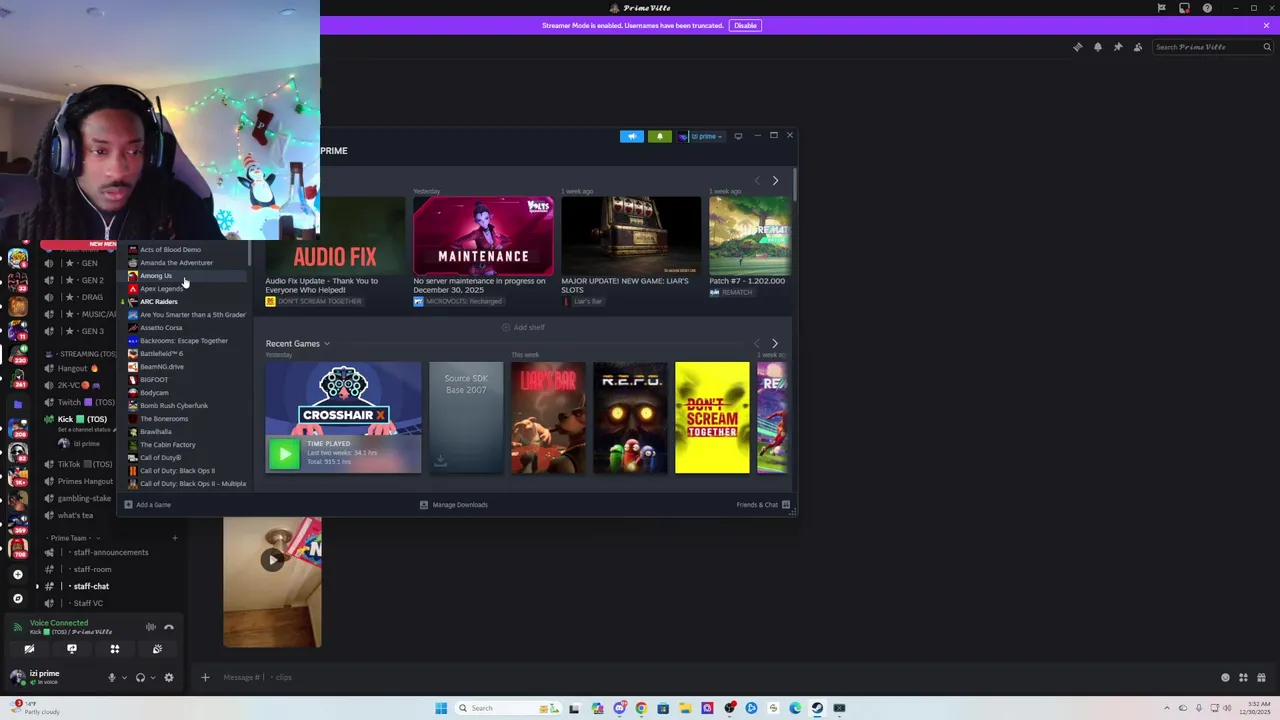
Task: Add a server in Discord sidebar
Action: 17,574
